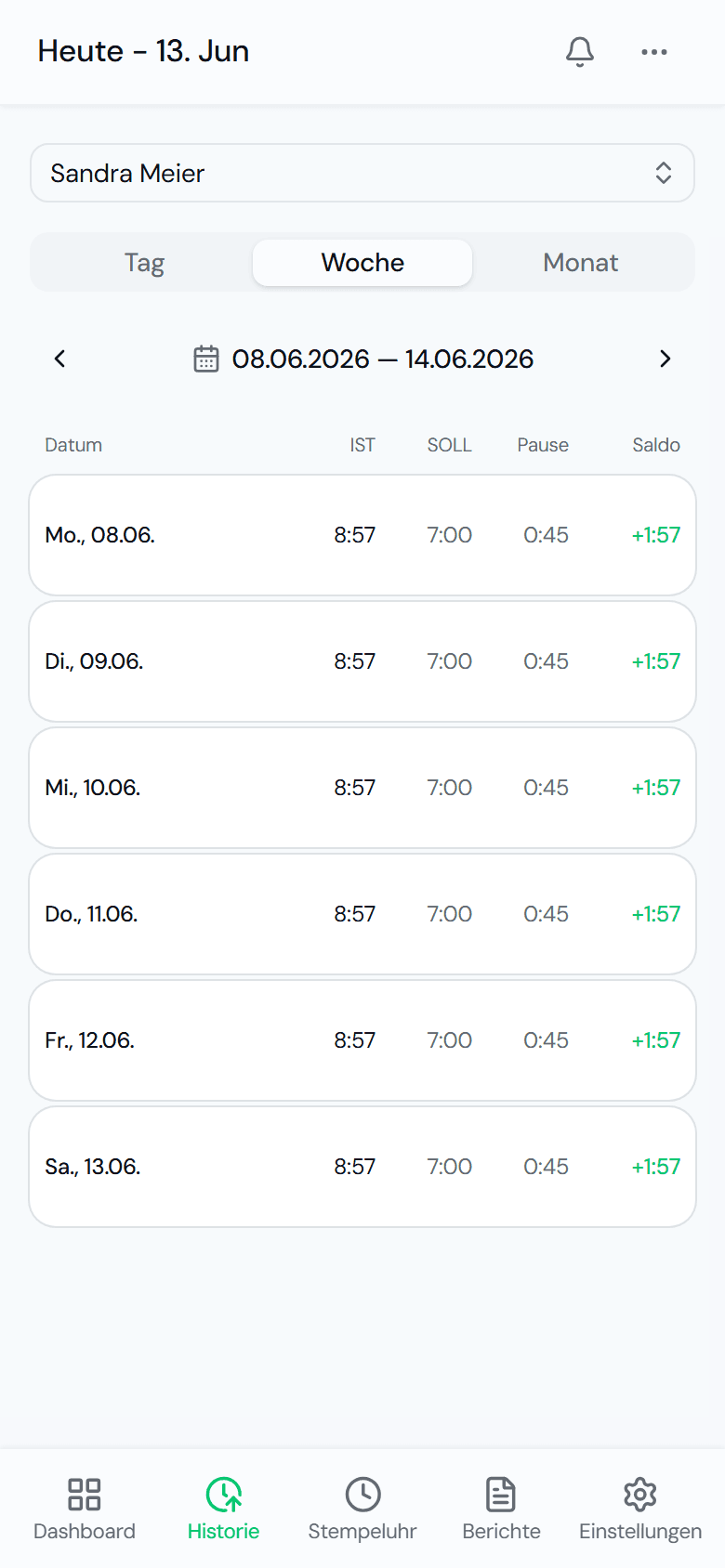Go to next week with right chevron
Viewport: 725px width, 1568px height.
(666, 359)
